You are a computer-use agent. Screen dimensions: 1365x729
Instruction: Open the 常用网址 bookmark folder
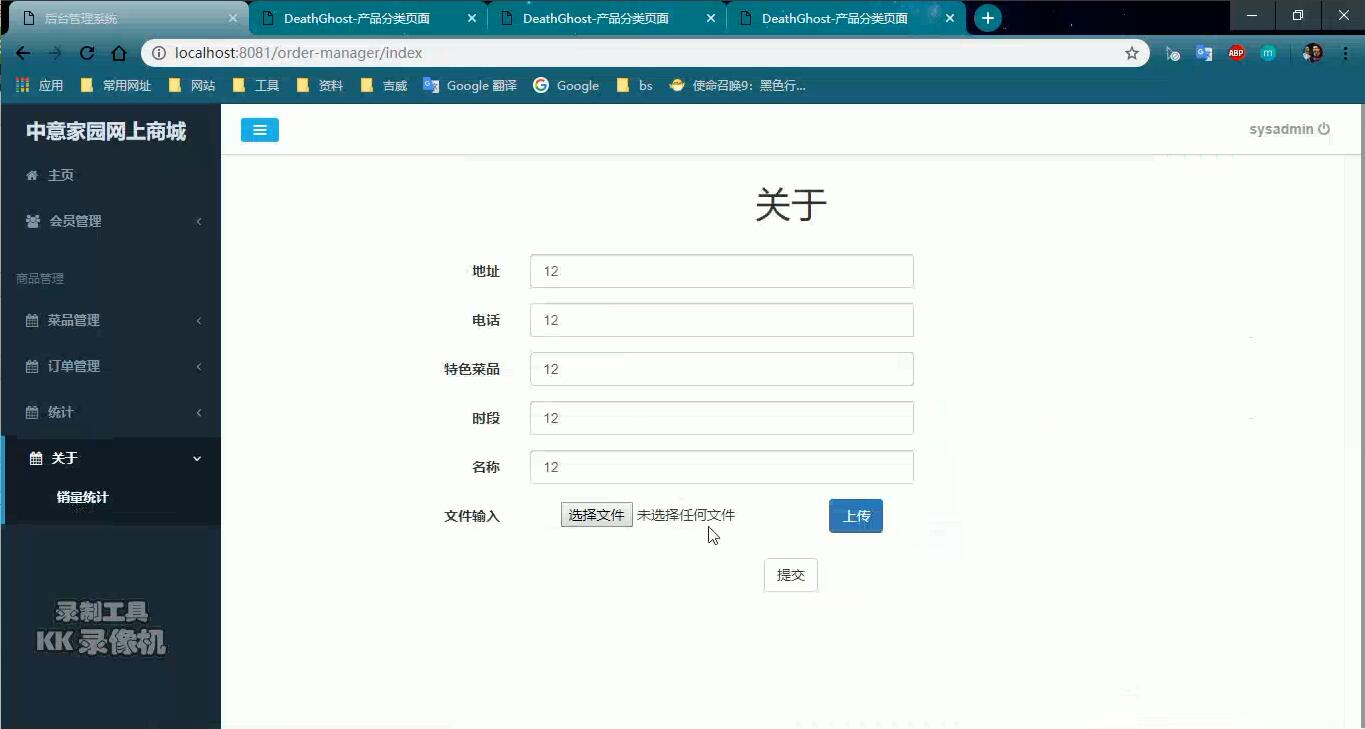[116, 86]
